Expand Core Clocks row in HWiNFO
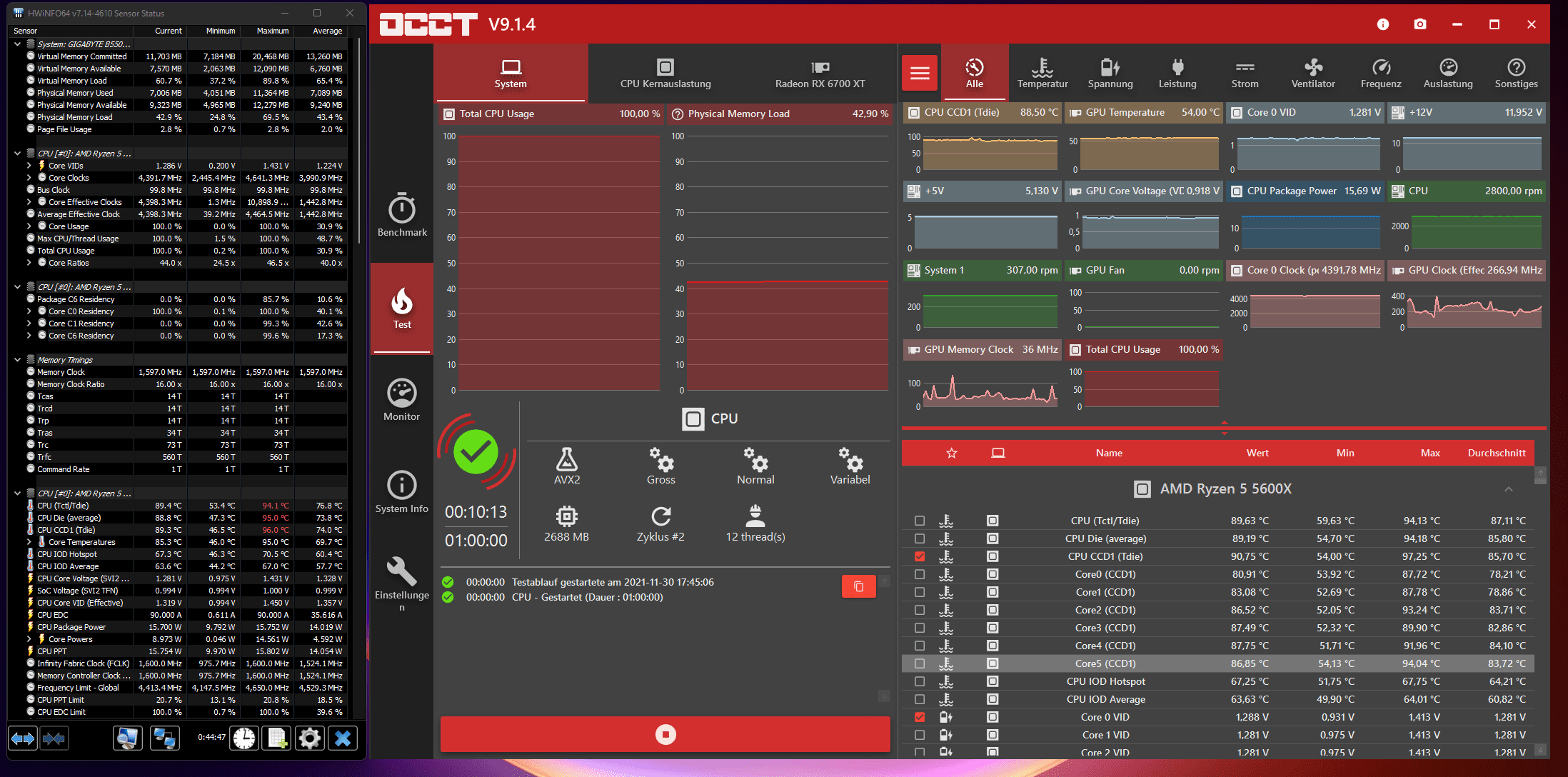Image resolution: width=1568 pixels, height=777 pixels. (x=29, y=178)
